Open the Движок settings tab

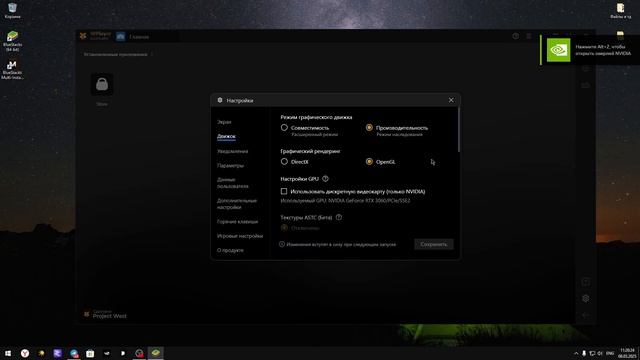click(x=226, y=136)
